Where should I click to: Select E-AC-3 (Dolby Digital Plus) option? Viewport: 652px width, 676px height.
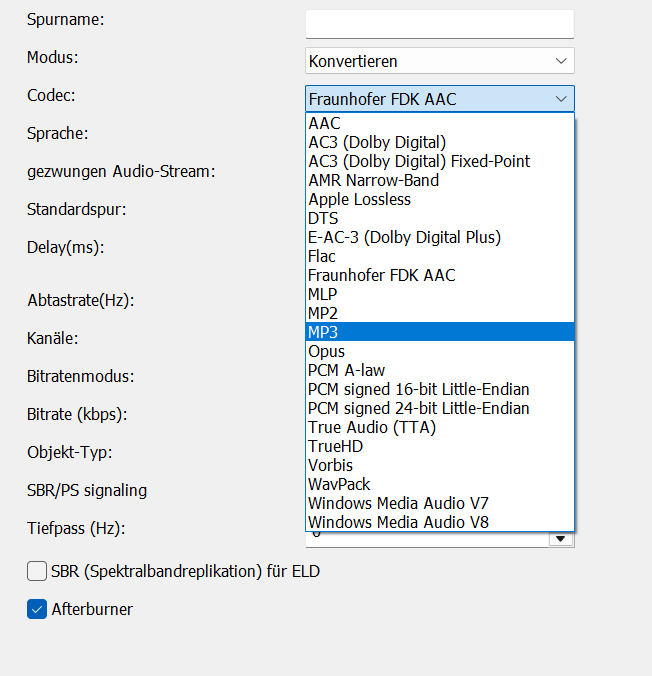click(439, 237)
